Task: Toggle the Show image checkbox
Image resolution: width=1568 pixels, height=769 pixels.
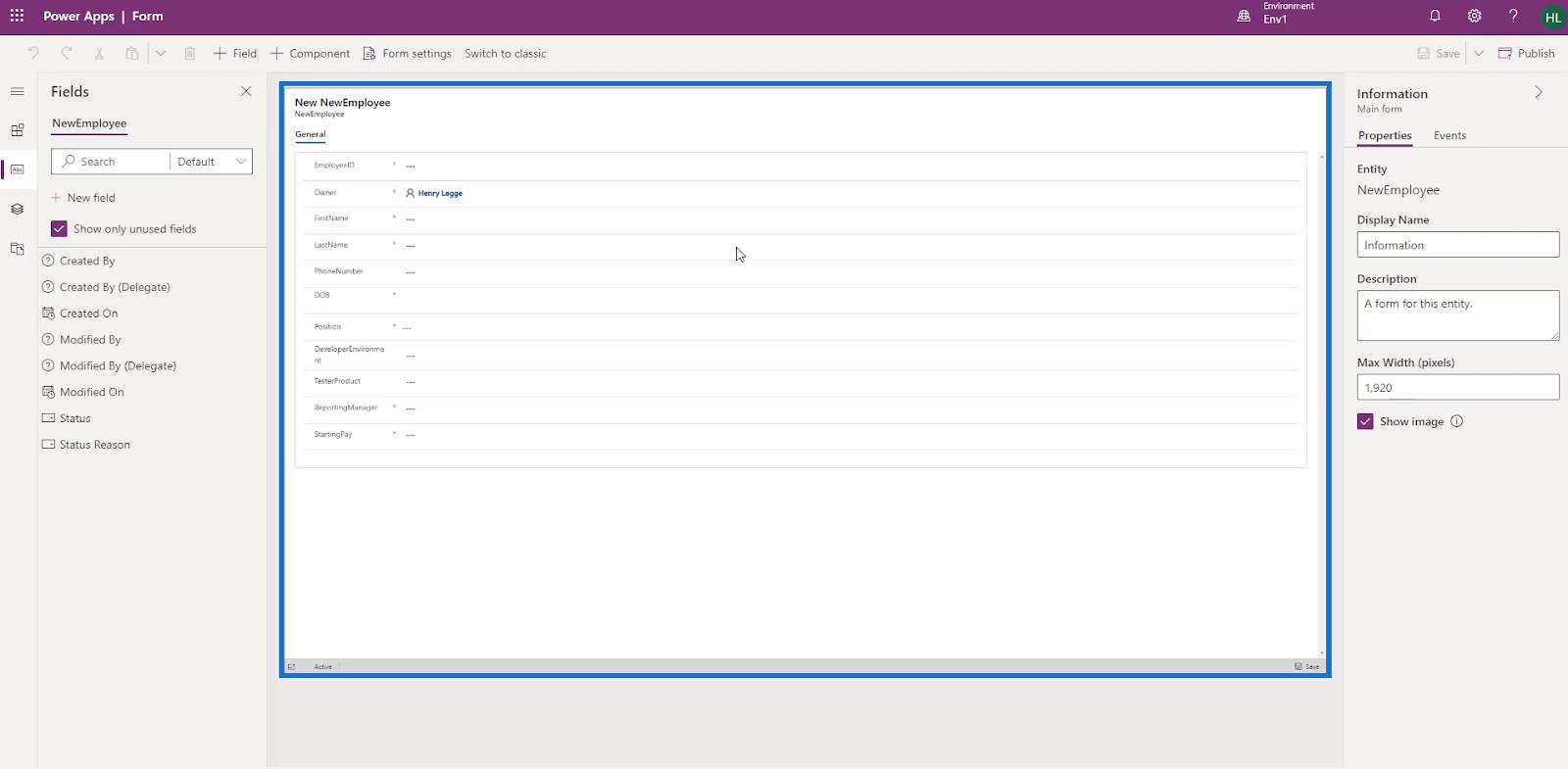Action: pos(1365,421)
